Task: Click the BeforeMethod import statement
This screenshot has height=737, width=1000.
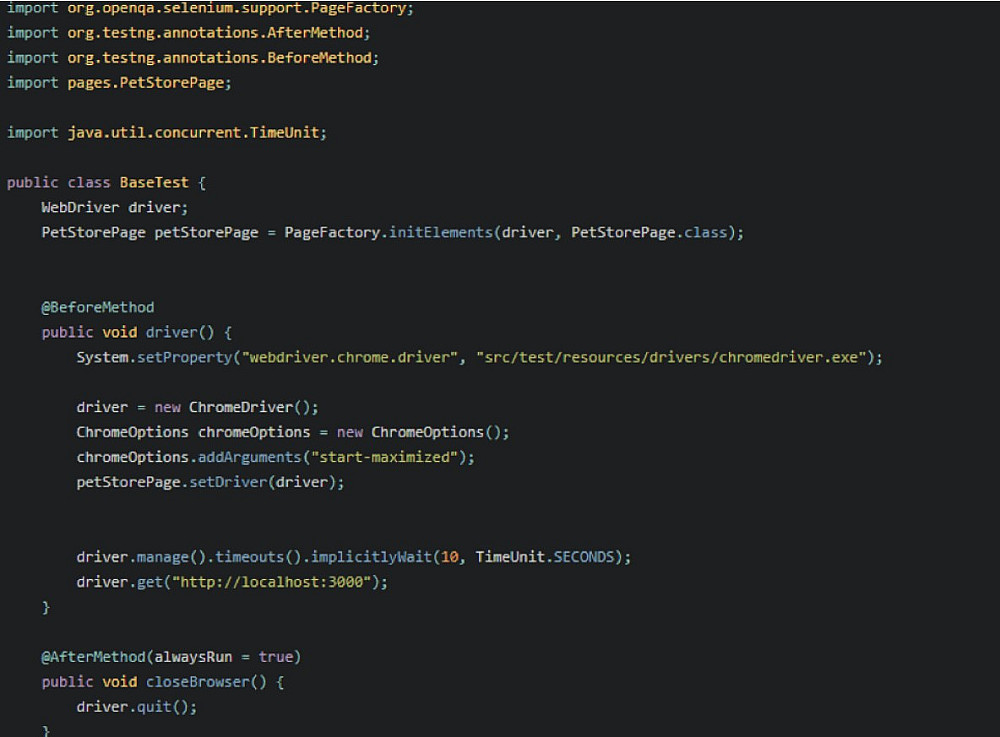Action: (193, 57)
